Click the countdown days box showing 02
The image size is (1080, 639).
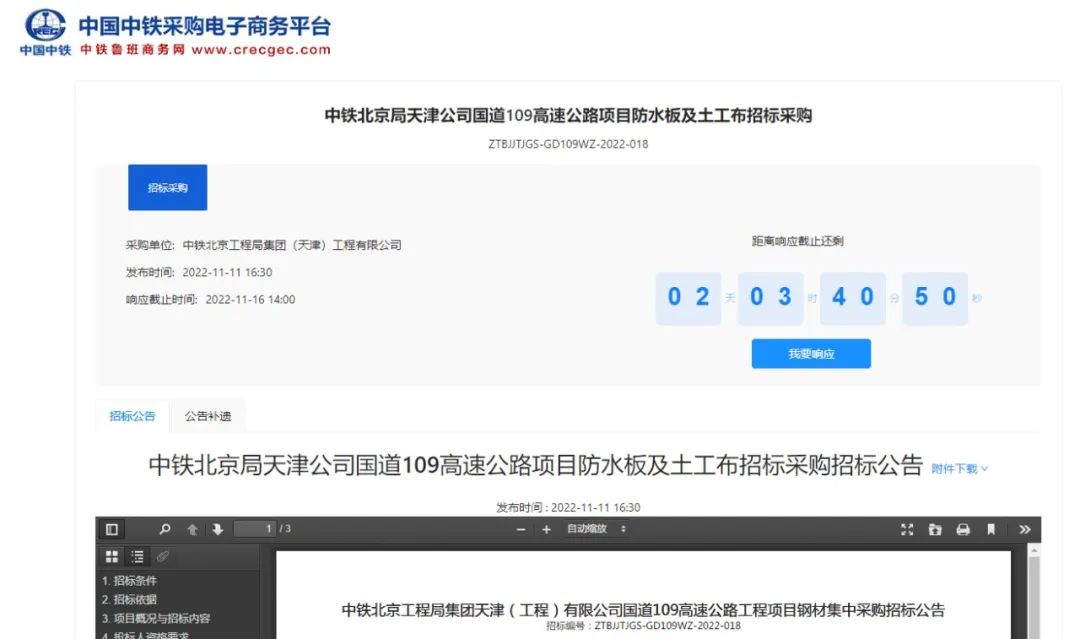click(x=688, y=297)
